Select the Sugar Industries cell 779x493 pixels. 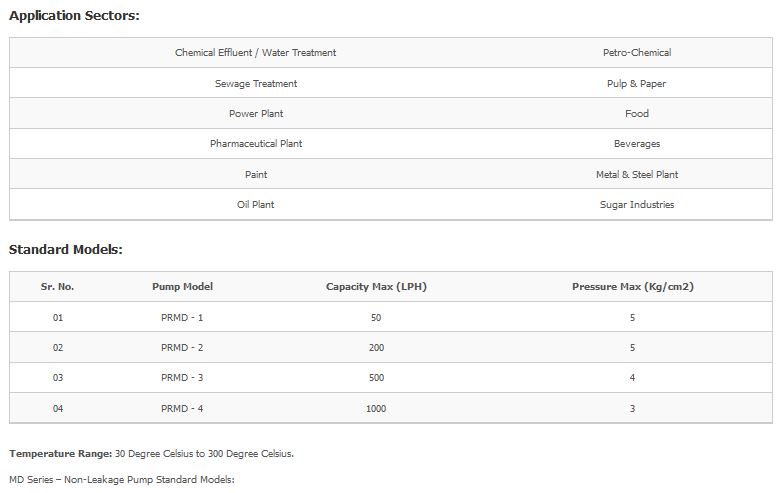tap(636, 205)
